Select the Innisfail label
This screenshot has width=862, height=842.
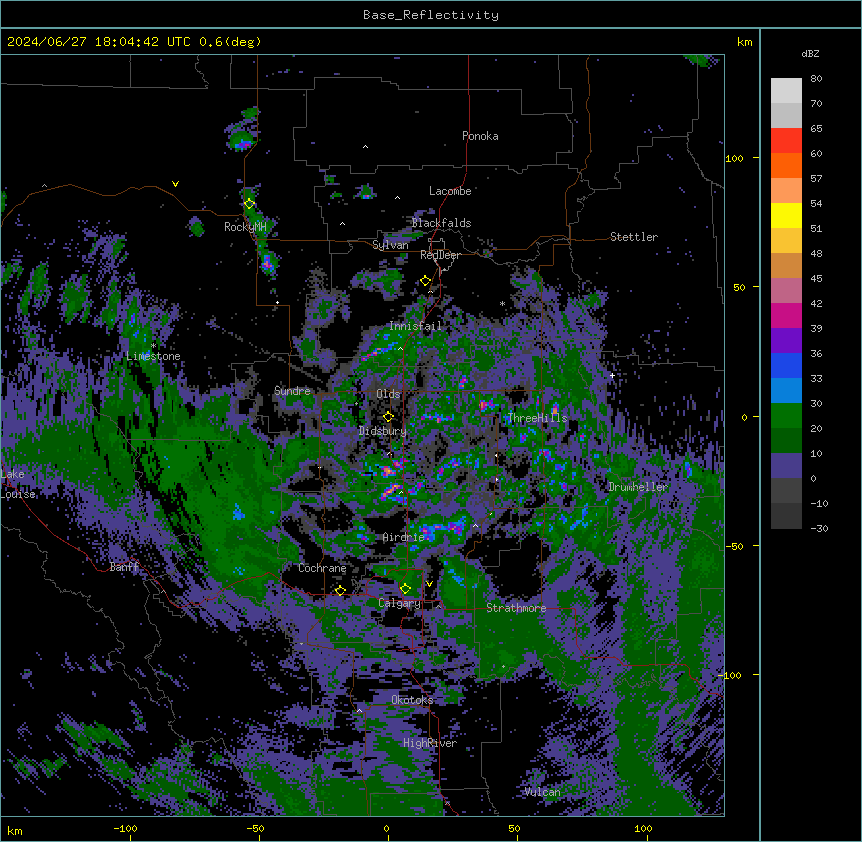(415, 326)
